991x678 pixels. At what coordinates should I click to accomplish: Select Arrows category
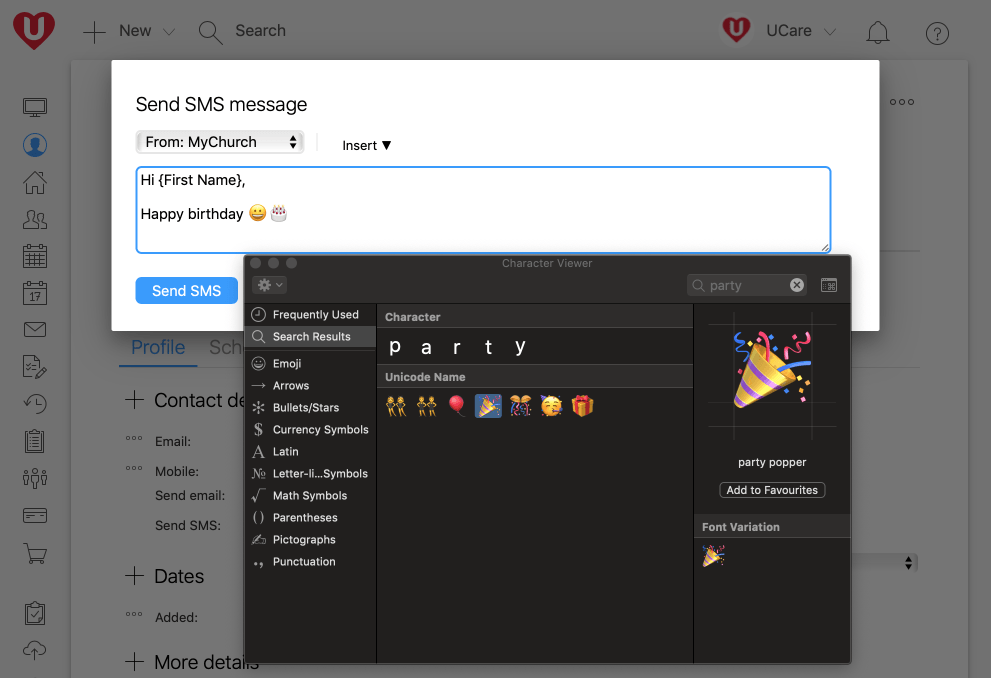[x=310, y=385]
